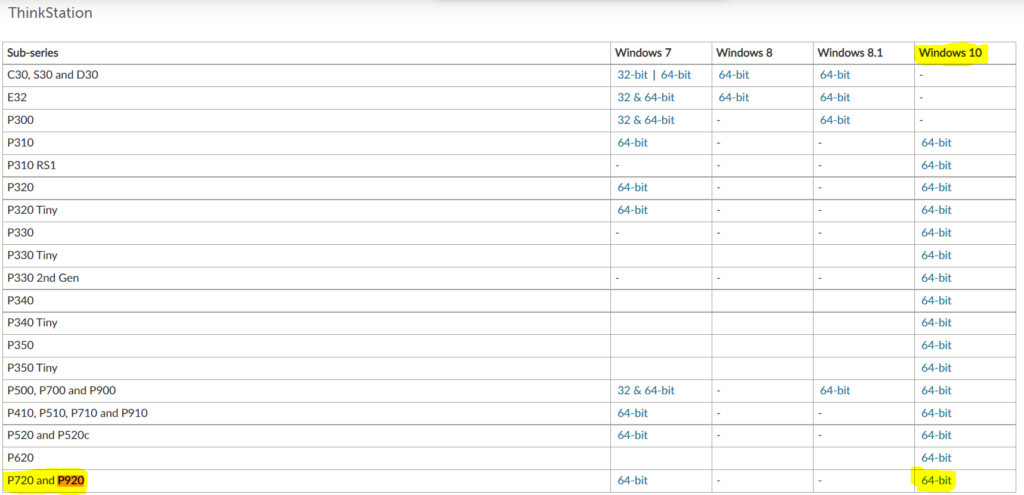1024x495 pixels.
Task: Open 32 & 64-bit Windows 7 link for P500, P700 and P900
Action: pyautogui.click(x=646, y=391)
